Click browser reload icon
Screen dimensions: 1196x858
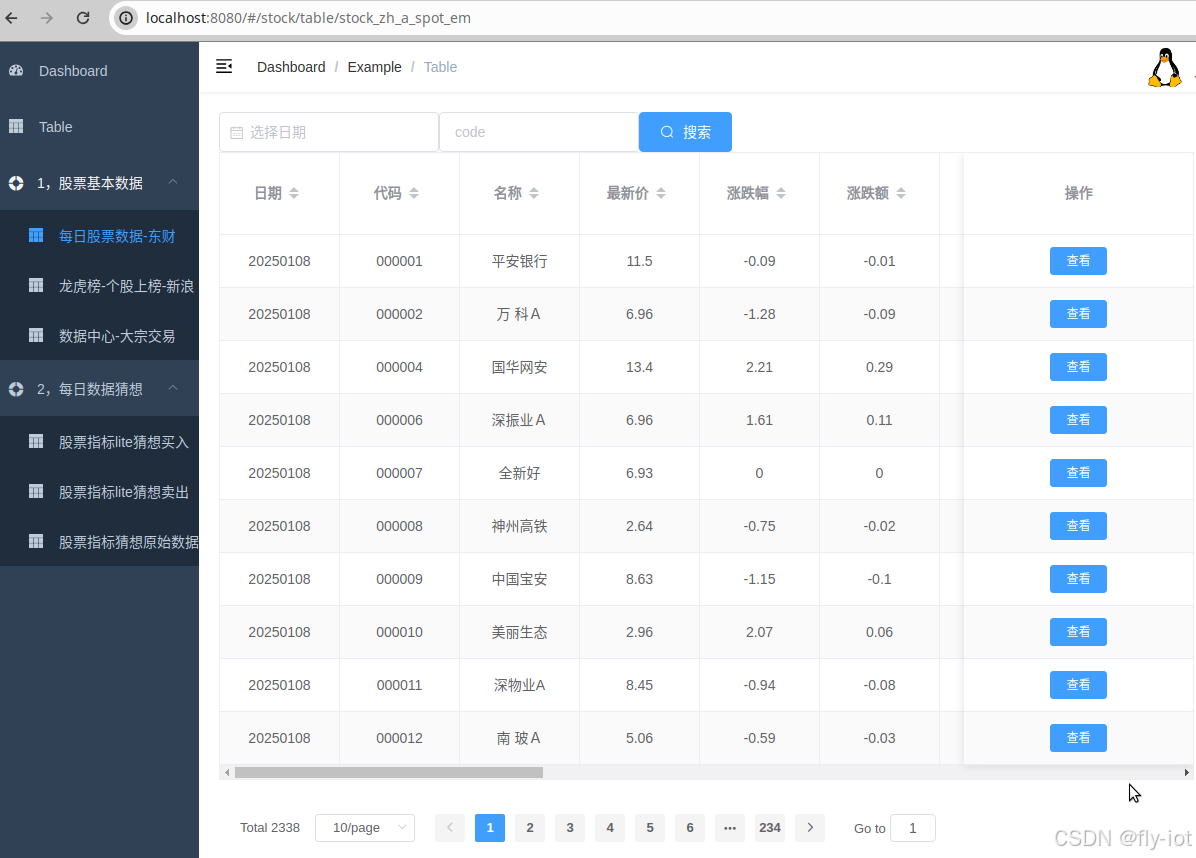tap(83, 18)
